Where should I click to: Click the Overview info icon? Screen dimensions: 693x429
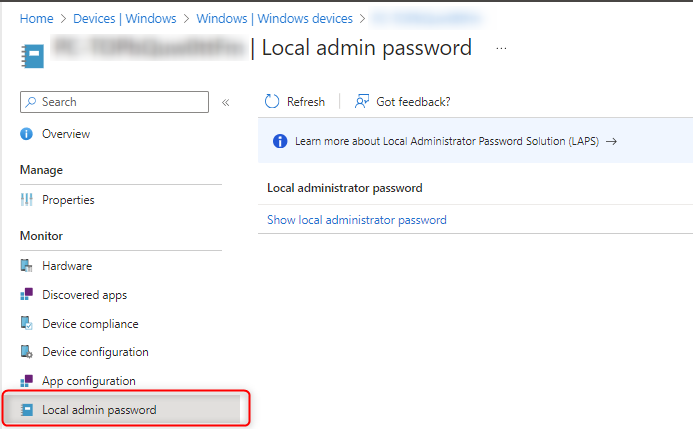[27, 133]
